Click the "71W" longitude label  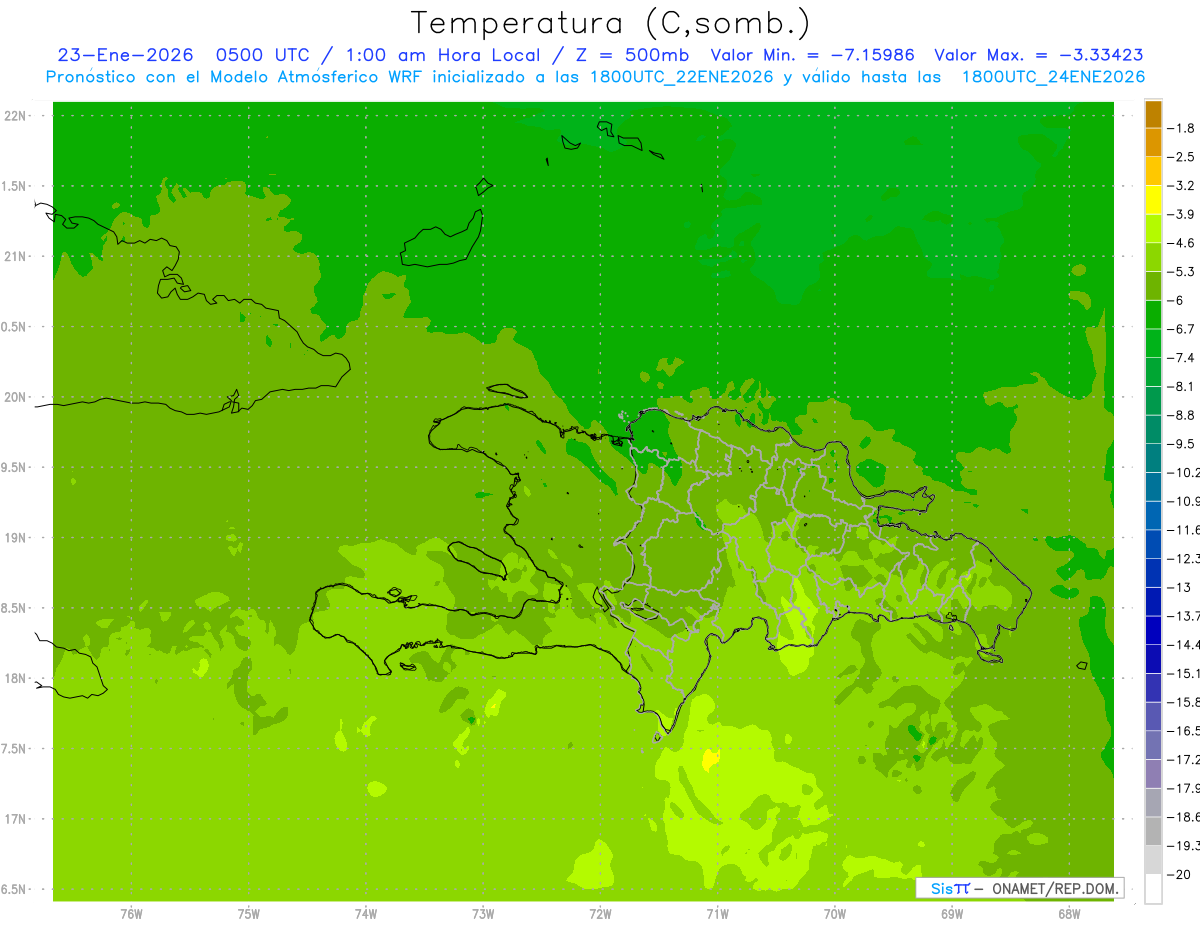point(717,913)
